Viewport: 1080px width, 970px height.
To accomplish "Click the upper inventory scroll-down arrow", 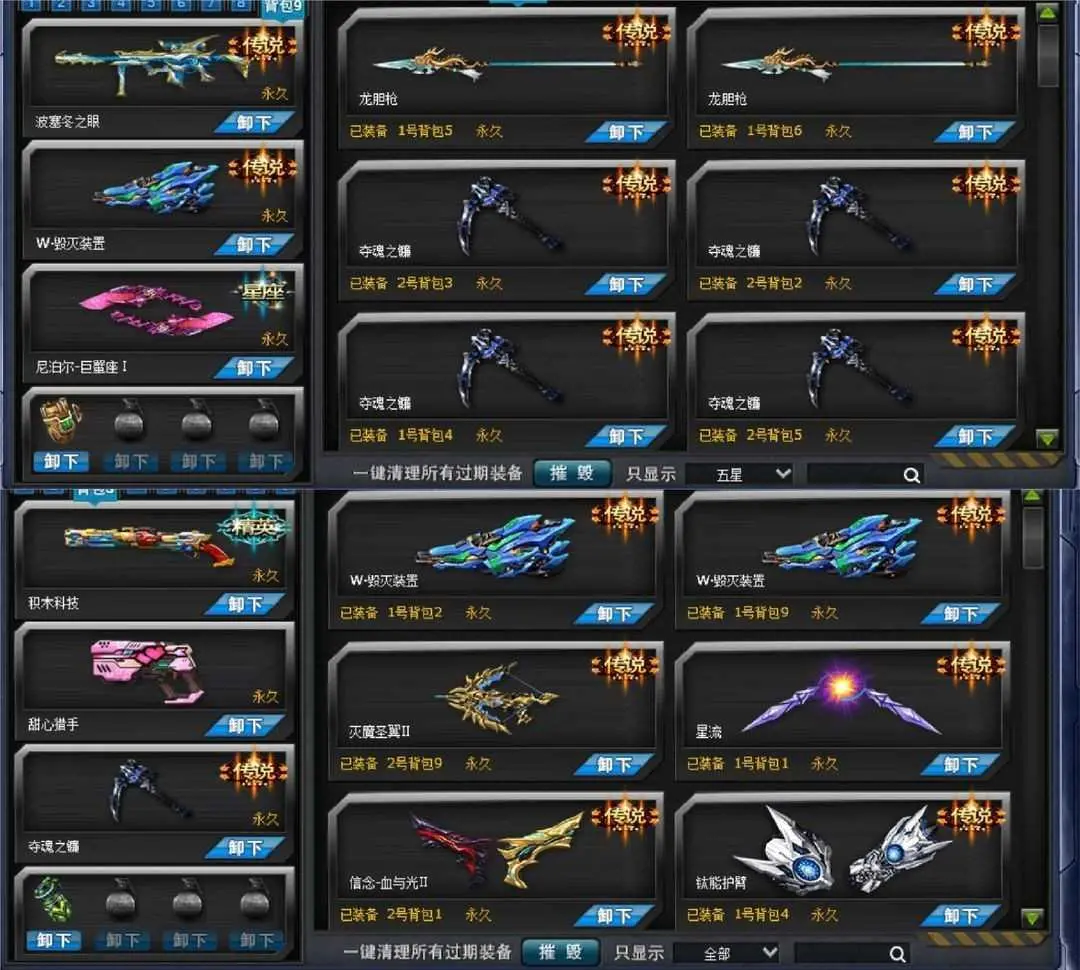I will pyautogui.click(x=1048, y=438).
